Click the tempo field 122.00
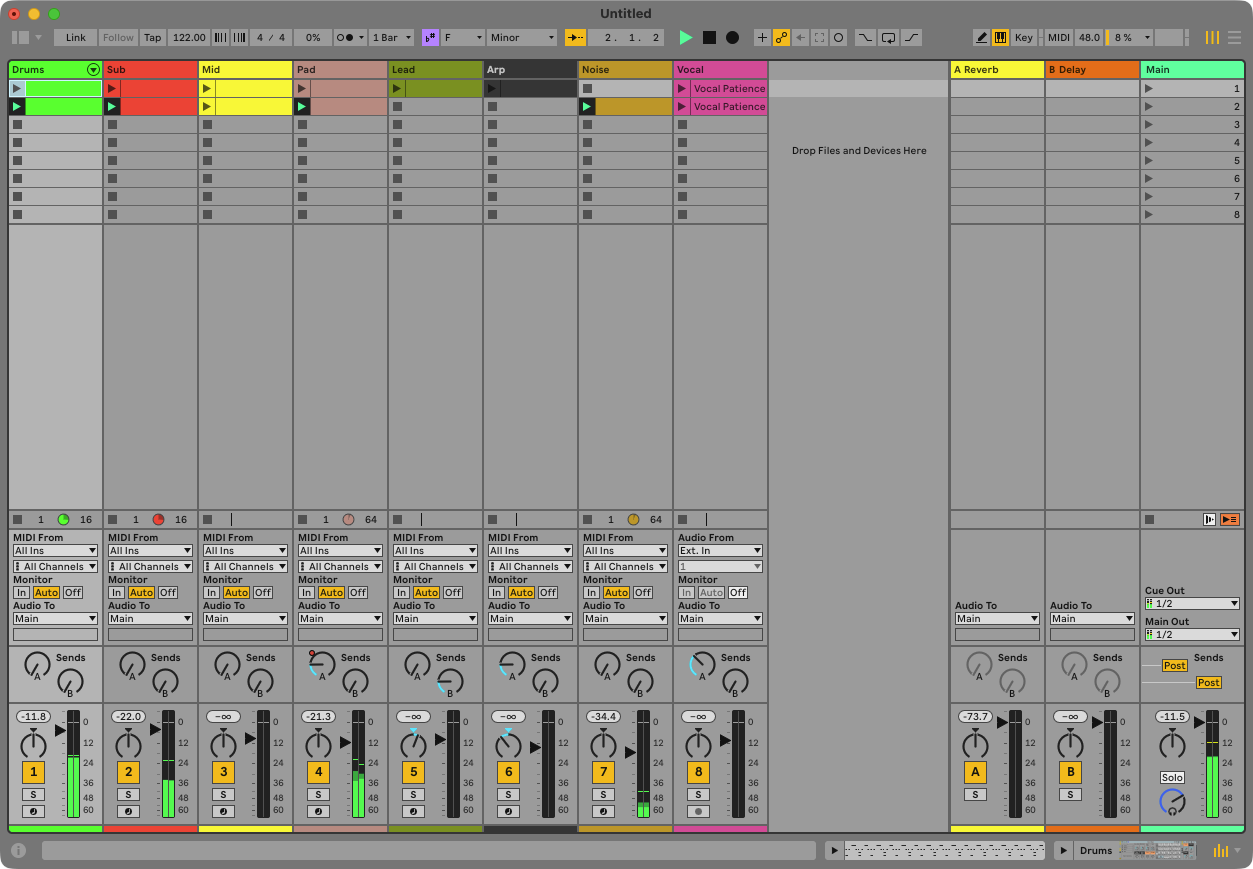This screenshot has width=1253, height=869. click(188, 37)
